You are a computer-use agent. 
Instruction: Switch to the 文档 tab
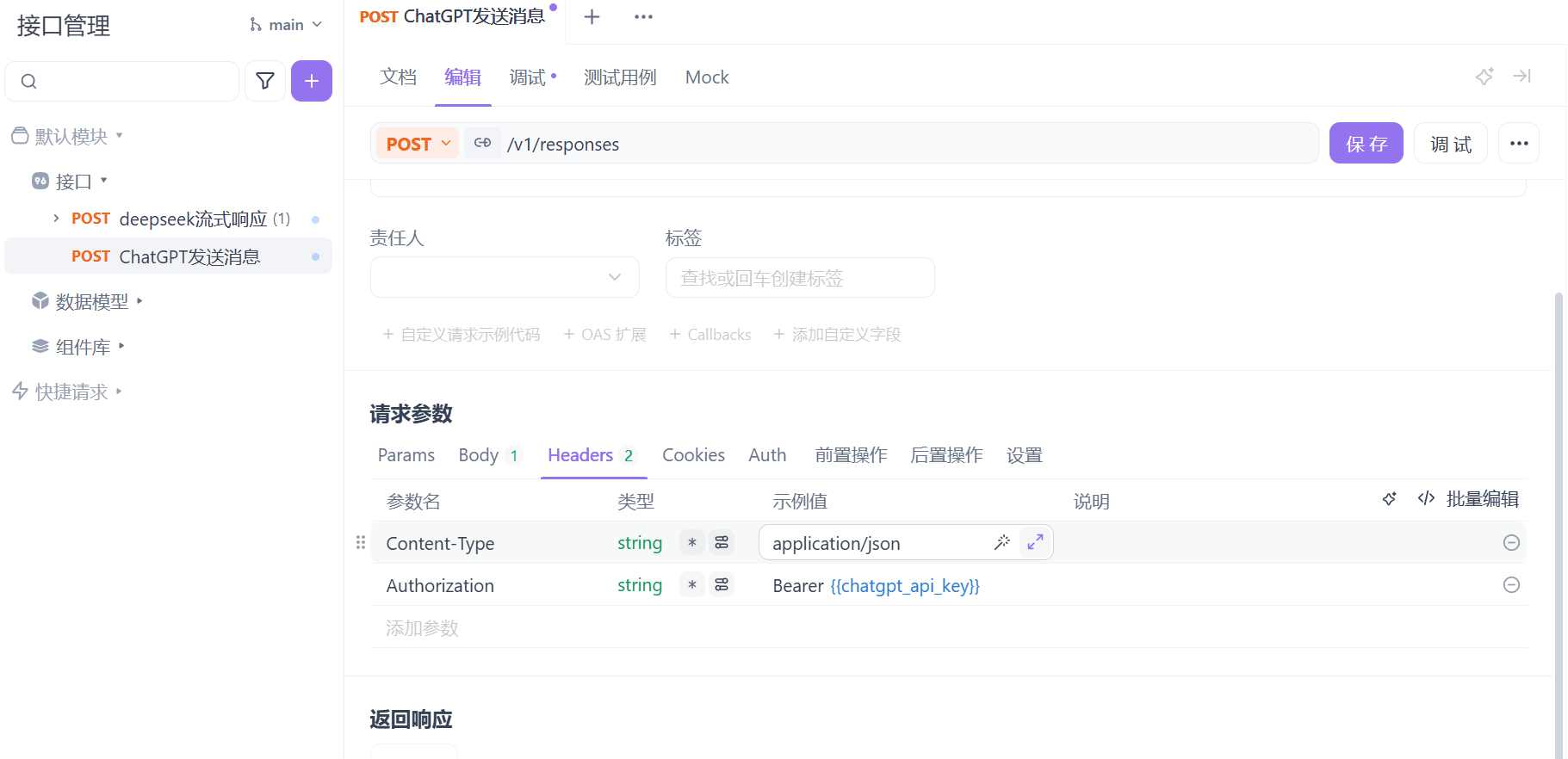point(399,77)
